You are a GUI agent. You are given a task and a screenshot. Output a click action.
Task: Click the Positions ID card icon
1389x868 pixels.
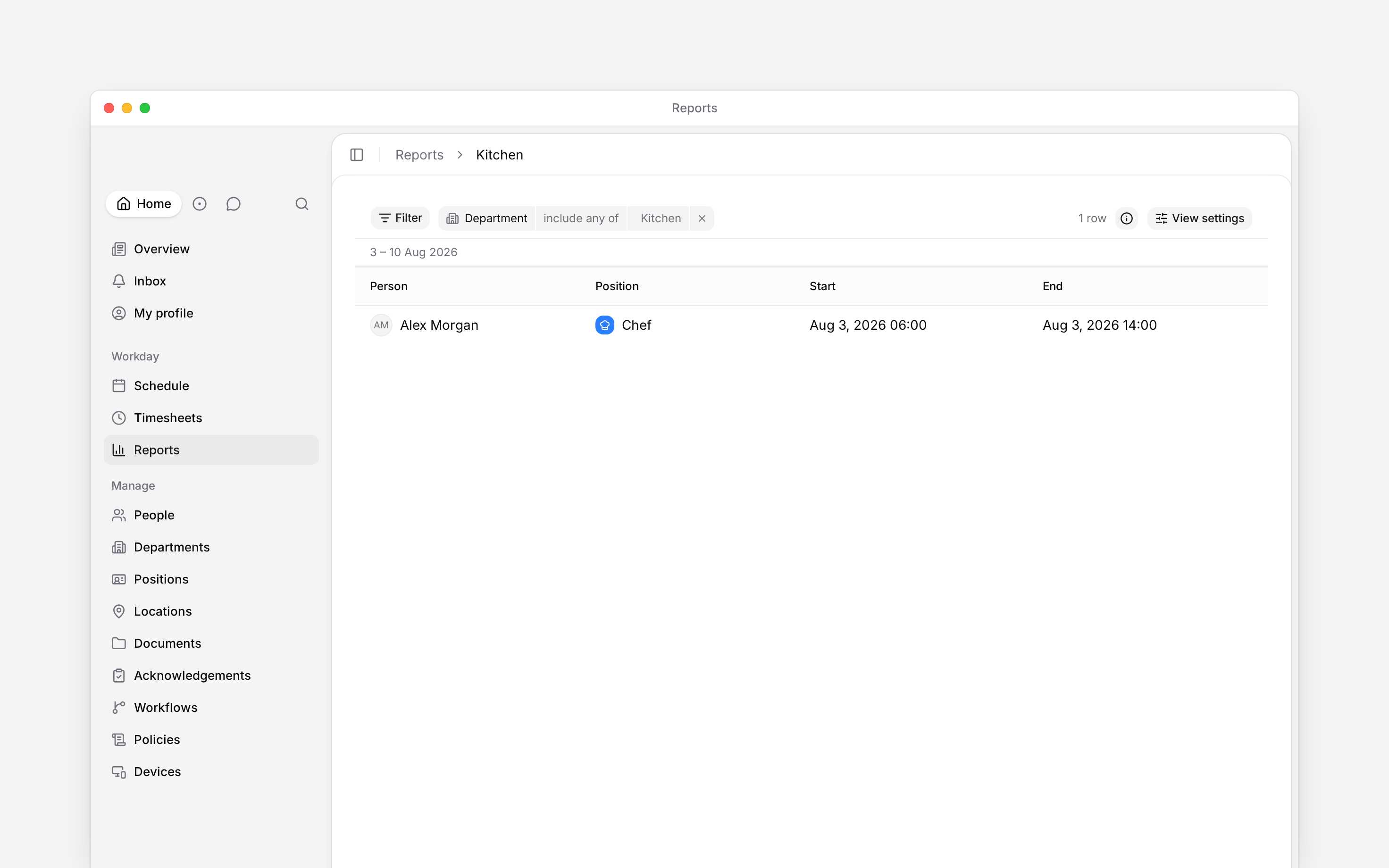[119, 579]
